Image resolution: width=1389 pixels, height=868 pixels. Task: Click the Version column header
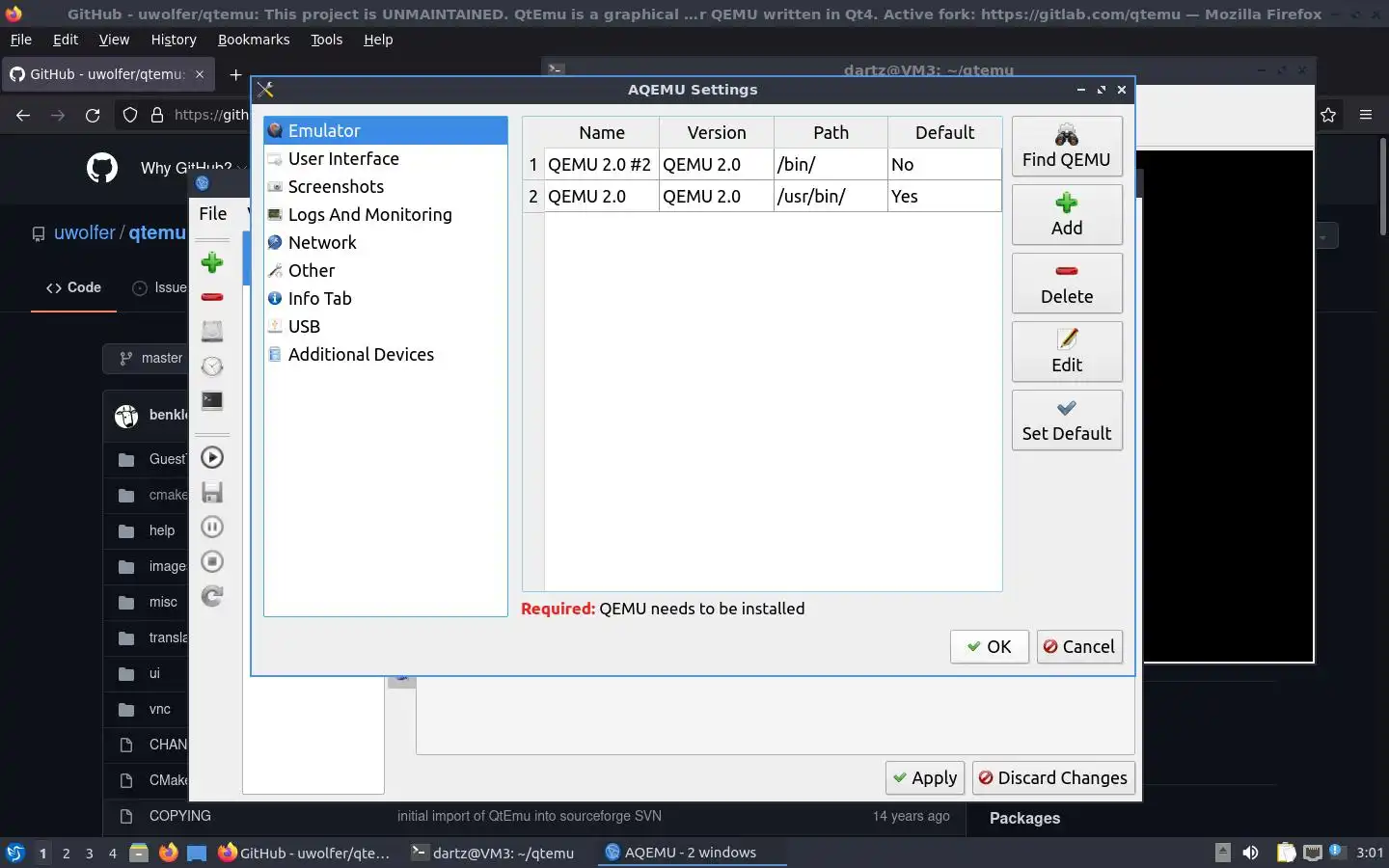[717, 133]
